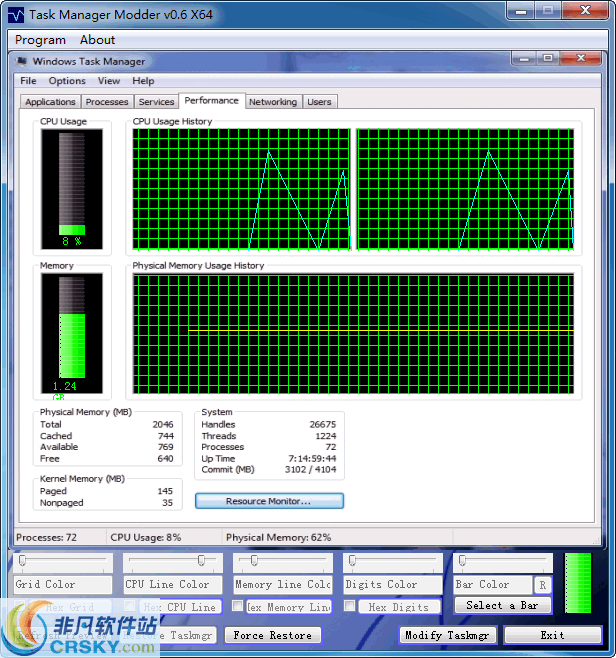Open the File menu in Task Manager
The height and width of the screenshot is (658, 616).
click(x=28, y=81)
